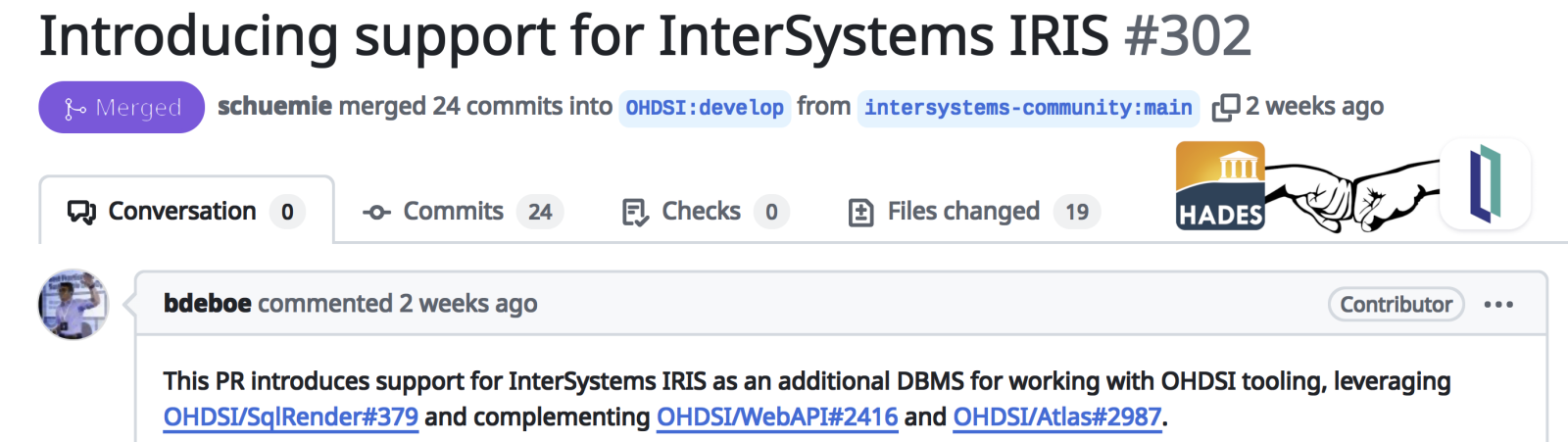Switch to the Commits tab

(463, 211)
